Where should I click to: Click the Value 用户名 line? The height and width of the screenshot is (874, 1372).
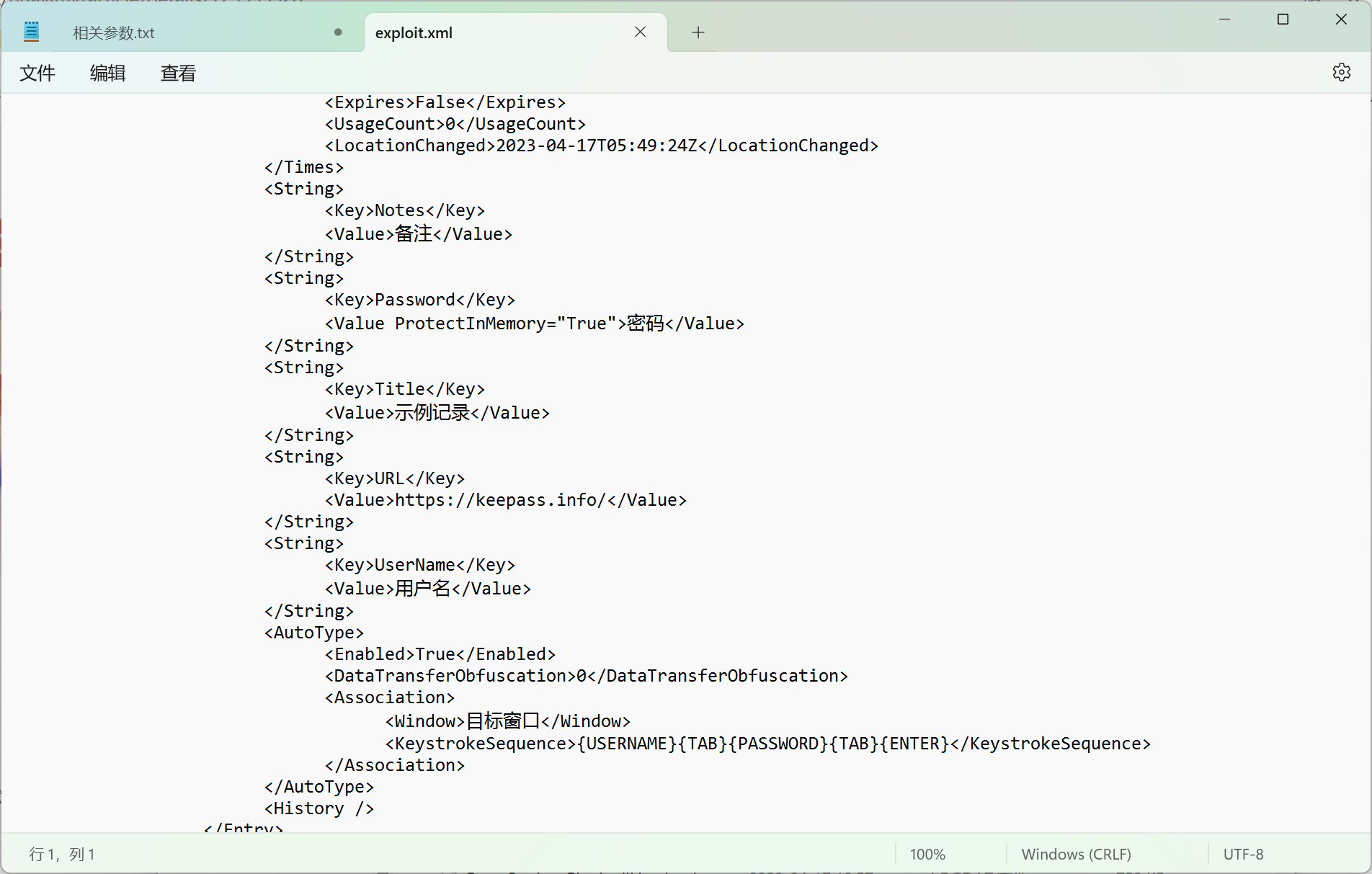427,588
